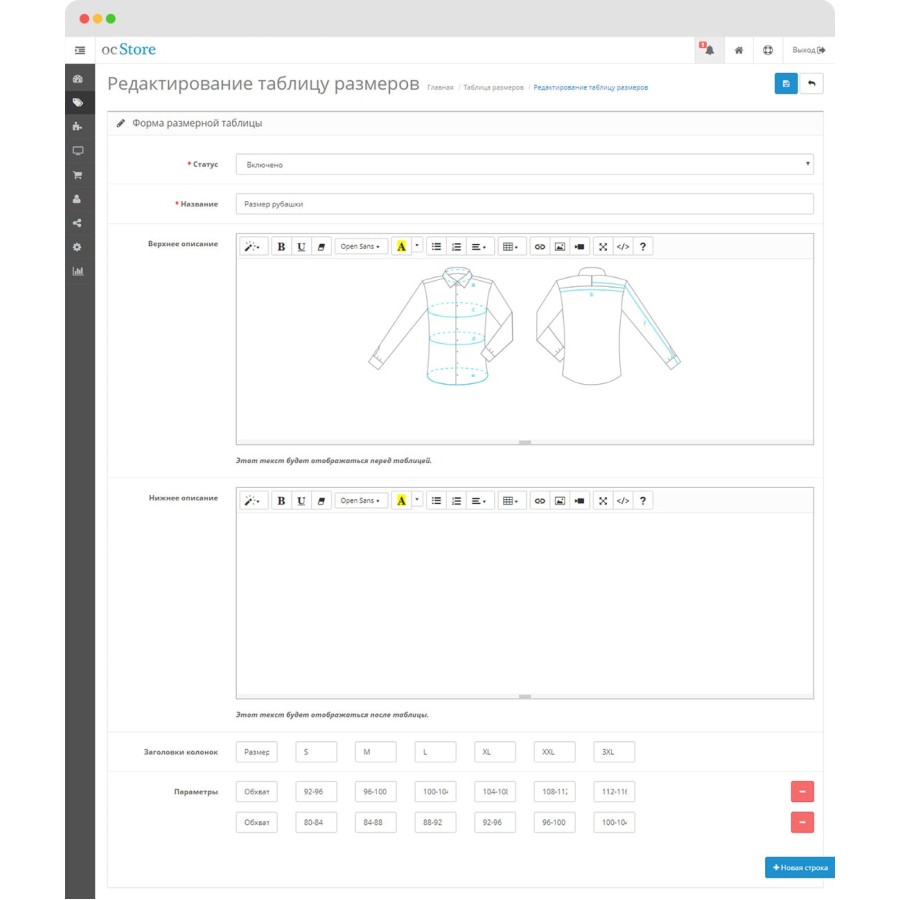Open Extensions puzzle icon in sidebar

(x=78, y=127)
